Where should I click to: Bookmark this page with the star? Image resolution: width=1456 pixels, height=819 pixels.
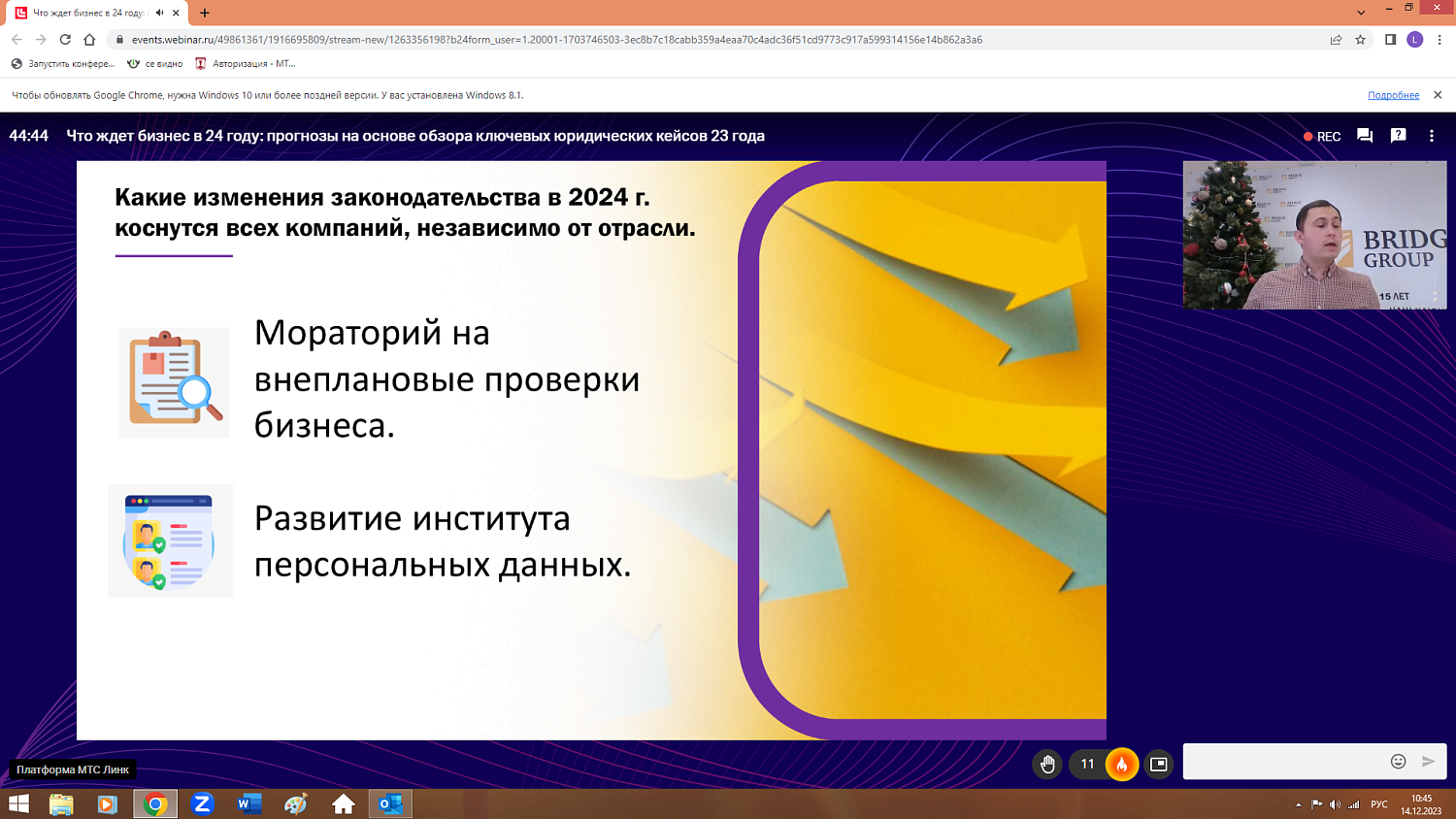click(1361, 40)
